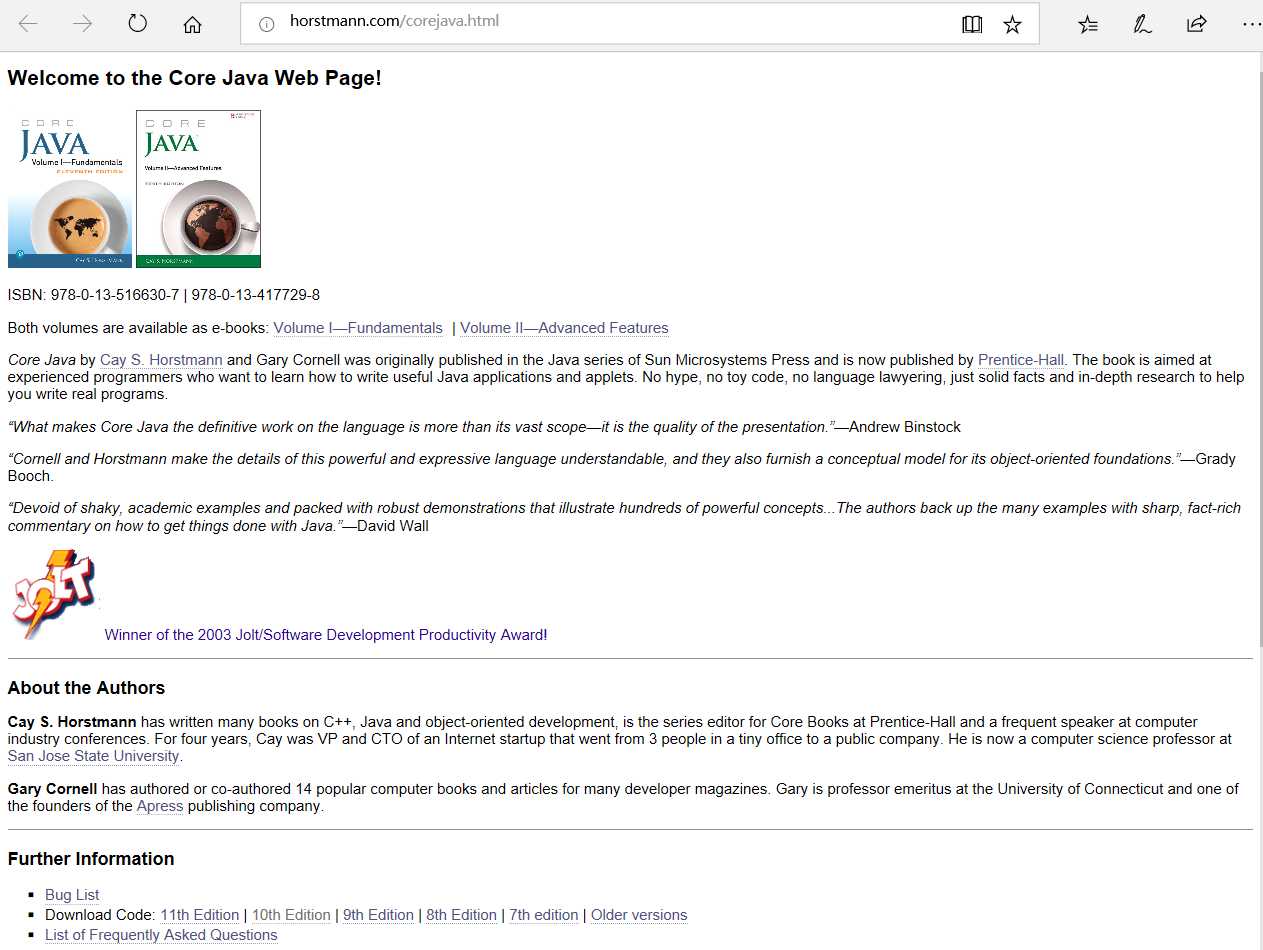Image resolution: width=1263 pixels, height=950 pixels.
Task: Visit Cay S. Horstmann author link
Action: coord(161,360)
